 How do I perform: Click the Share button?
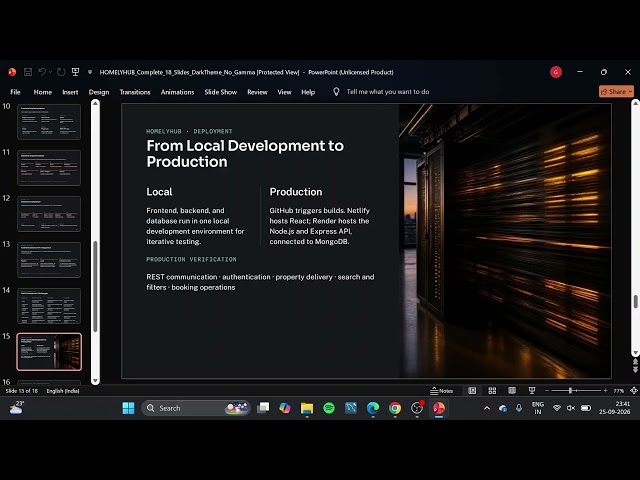(616, 91)
